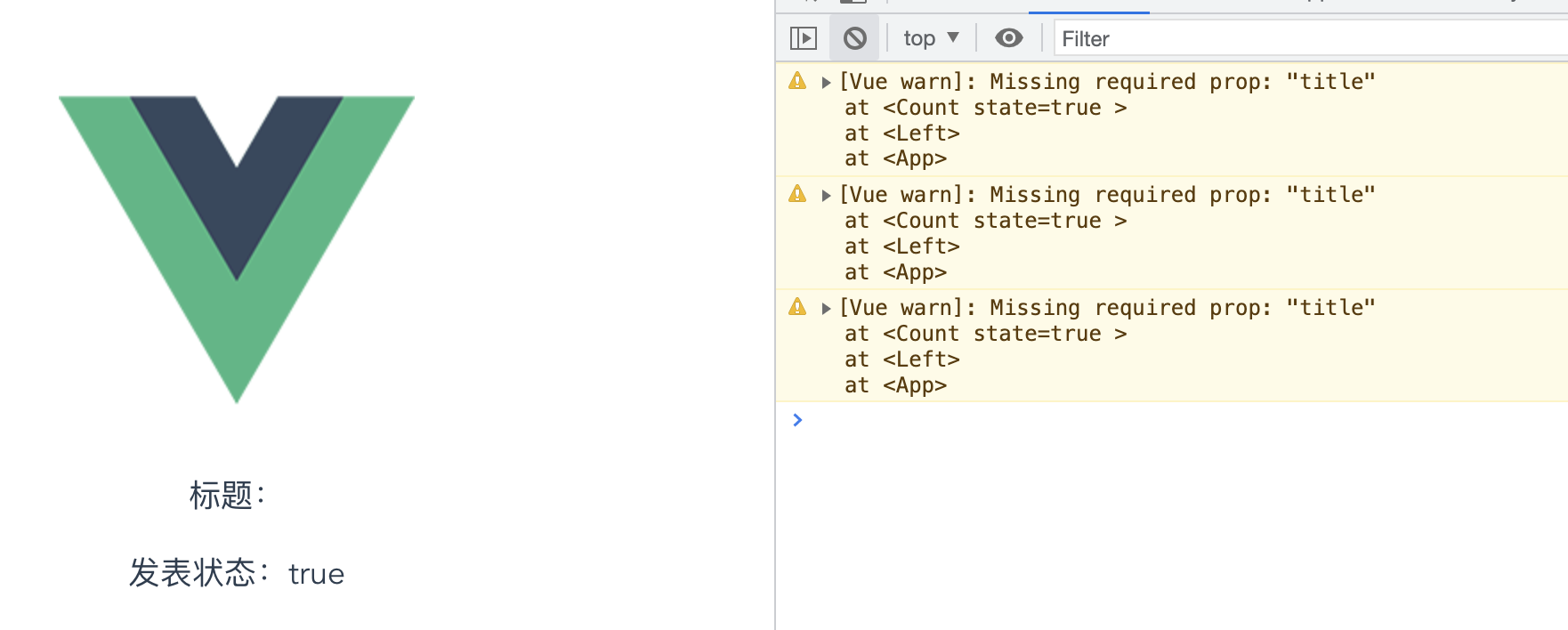Focus the console Filter input field
This screenshot has width=1568, height=630.
1311,38
